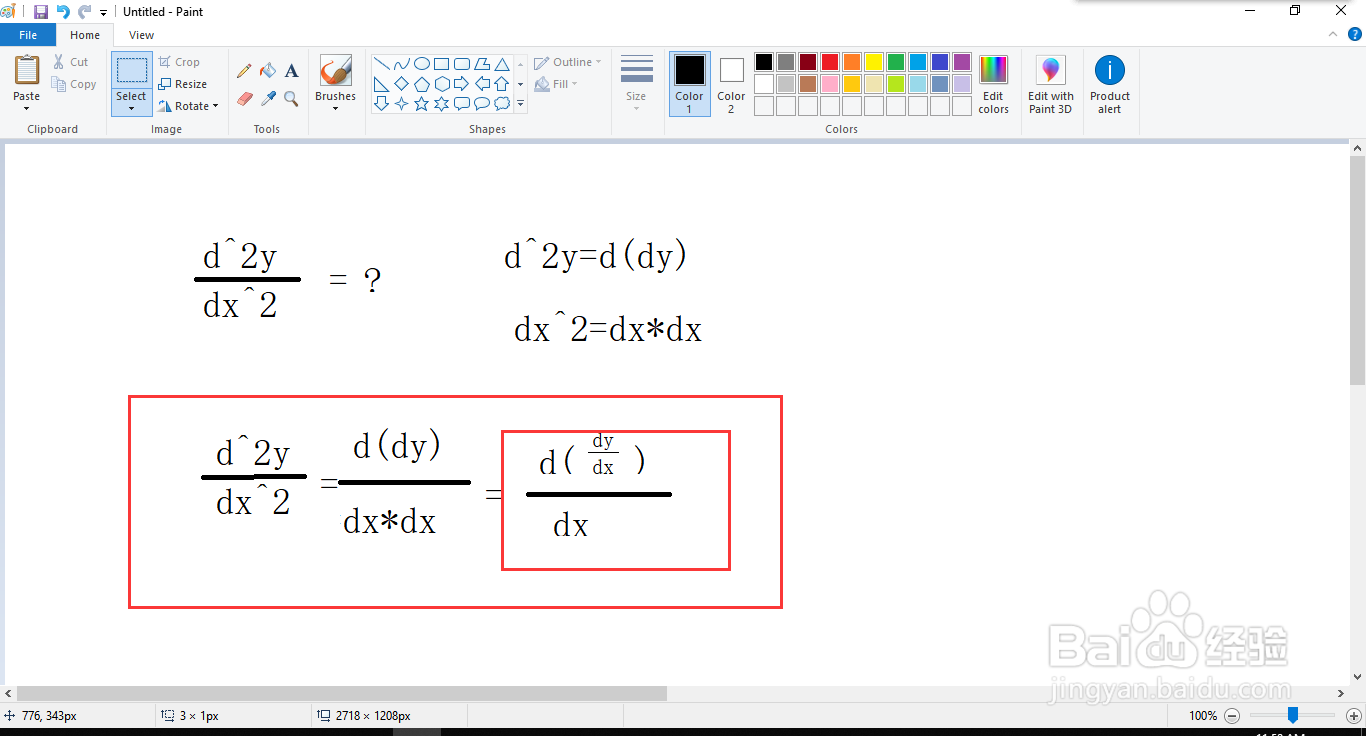Select the oval shape

[421, 63]
